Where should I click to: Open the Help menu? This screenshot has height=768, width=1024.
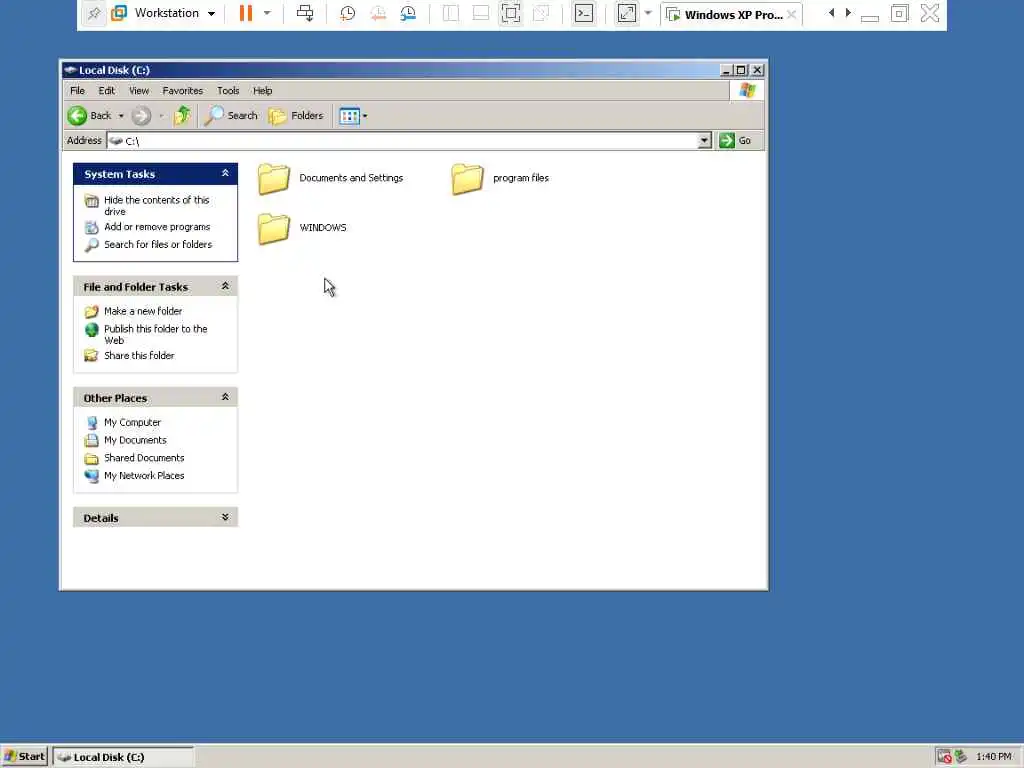[x=263, y=91]
